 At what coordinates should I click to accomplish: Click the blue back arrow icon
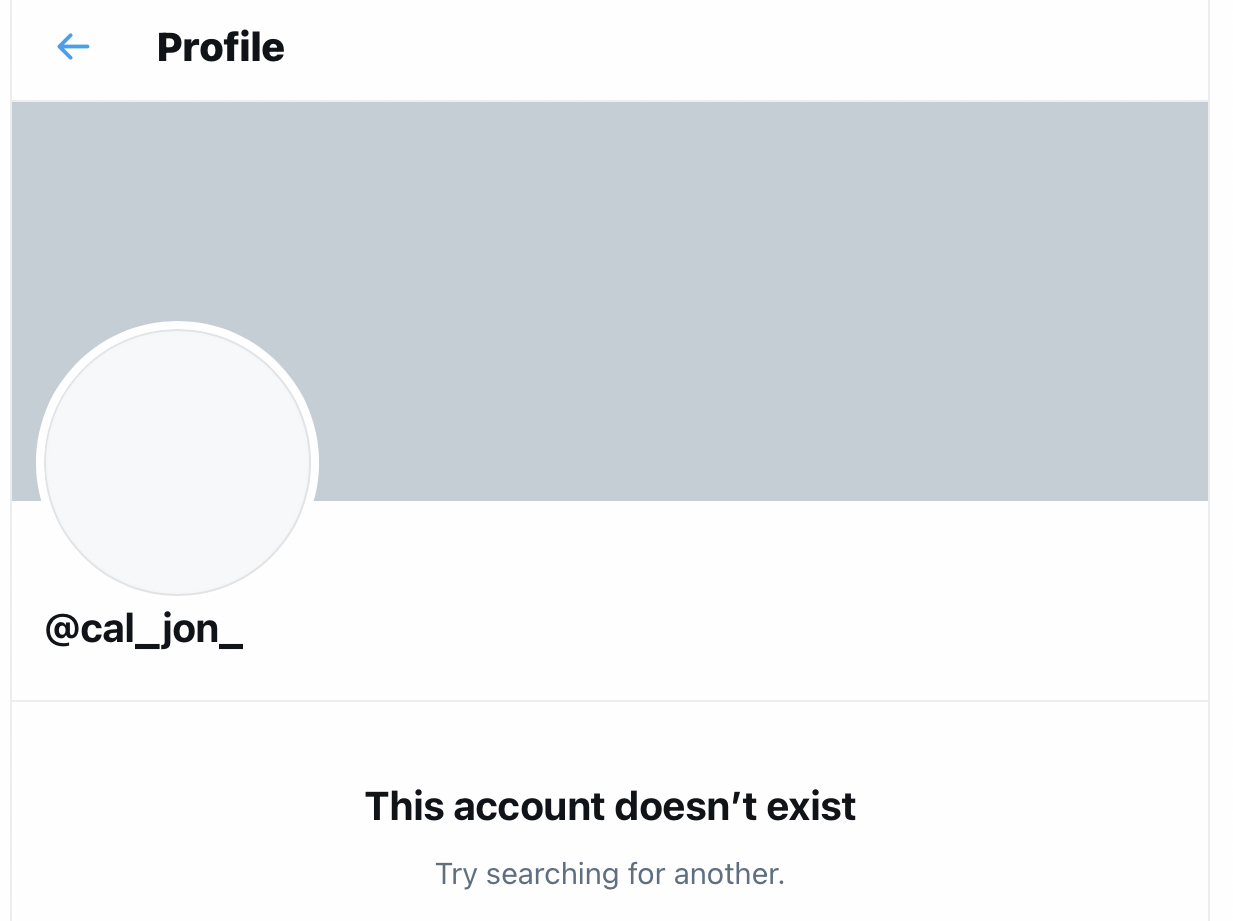(74, 47)
